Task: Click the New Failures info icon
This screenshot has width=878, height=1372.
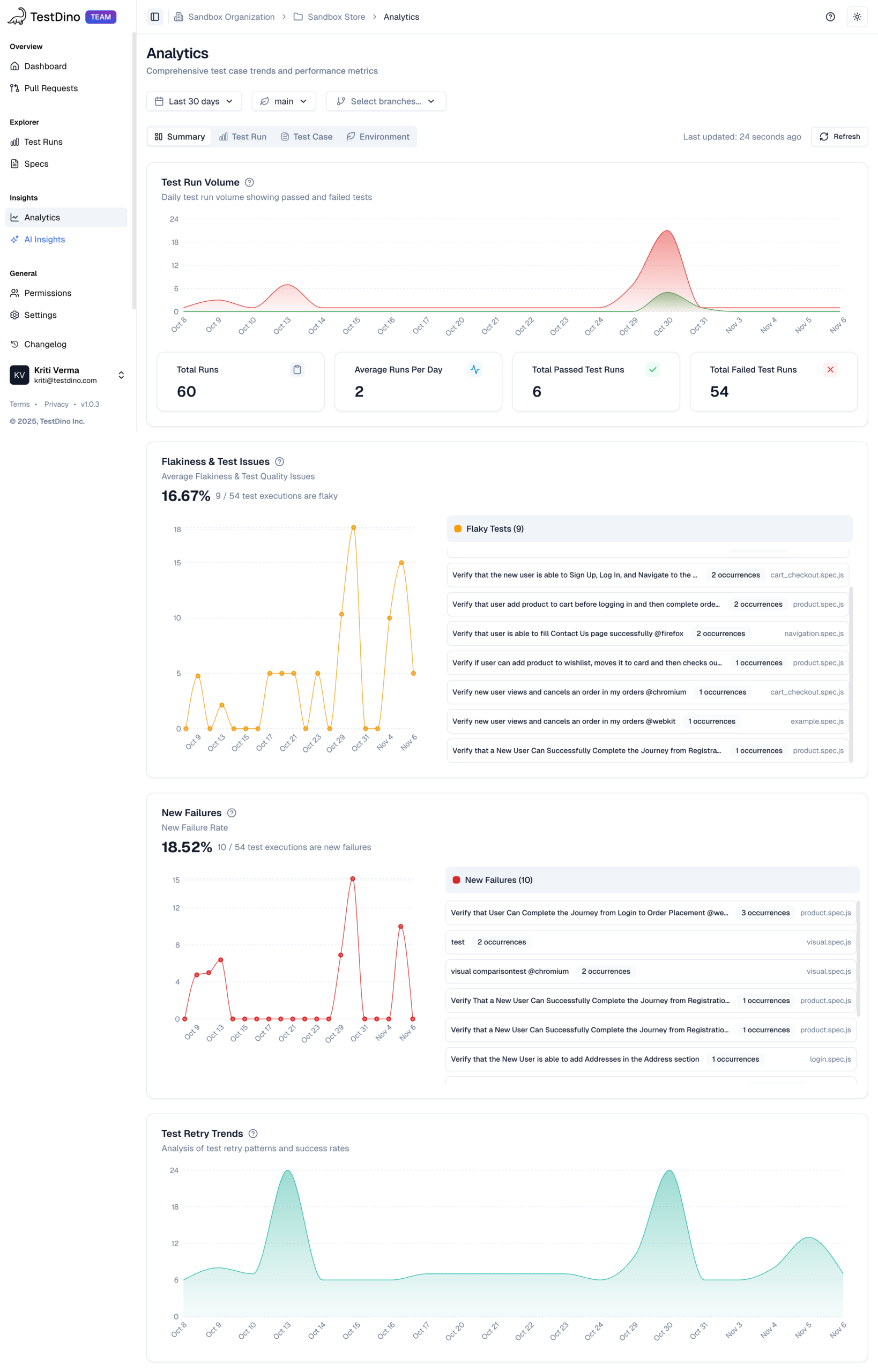Action: tap(232, 813)
